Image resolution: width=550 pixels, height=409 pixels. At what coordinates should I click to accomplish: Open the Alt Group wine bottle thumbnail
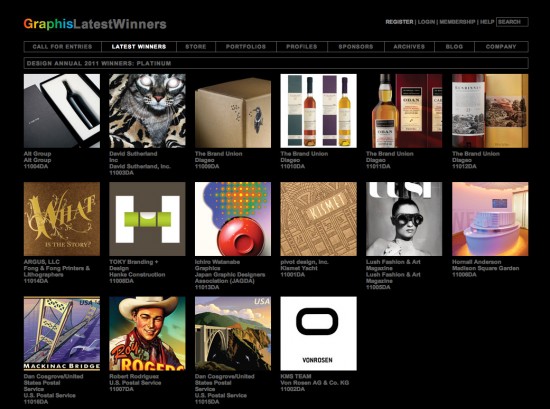coord(62,111)
